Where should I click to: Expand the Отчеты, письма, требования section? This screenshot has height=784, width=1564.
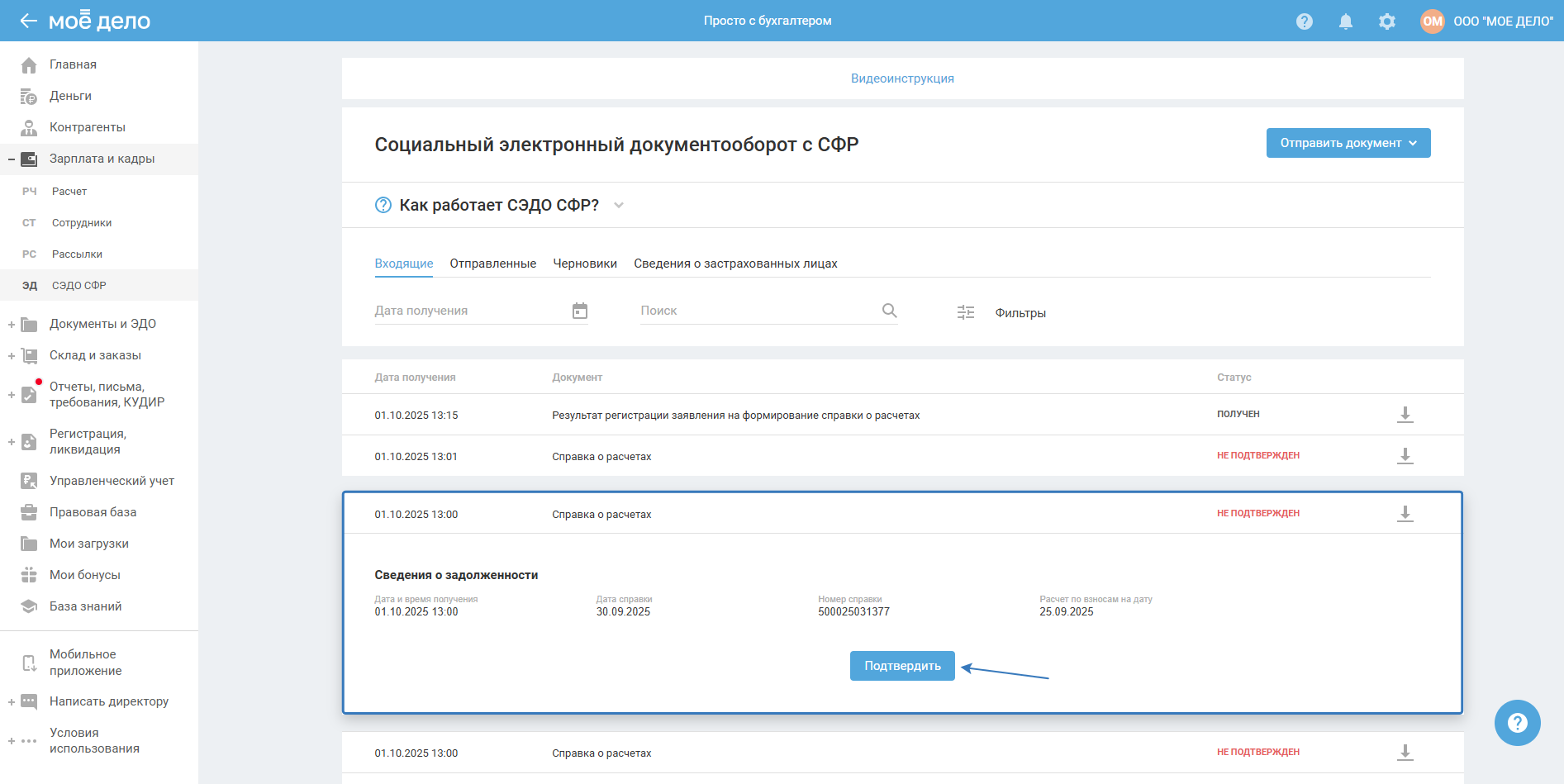pyautogui.click(x=12, y=395)
